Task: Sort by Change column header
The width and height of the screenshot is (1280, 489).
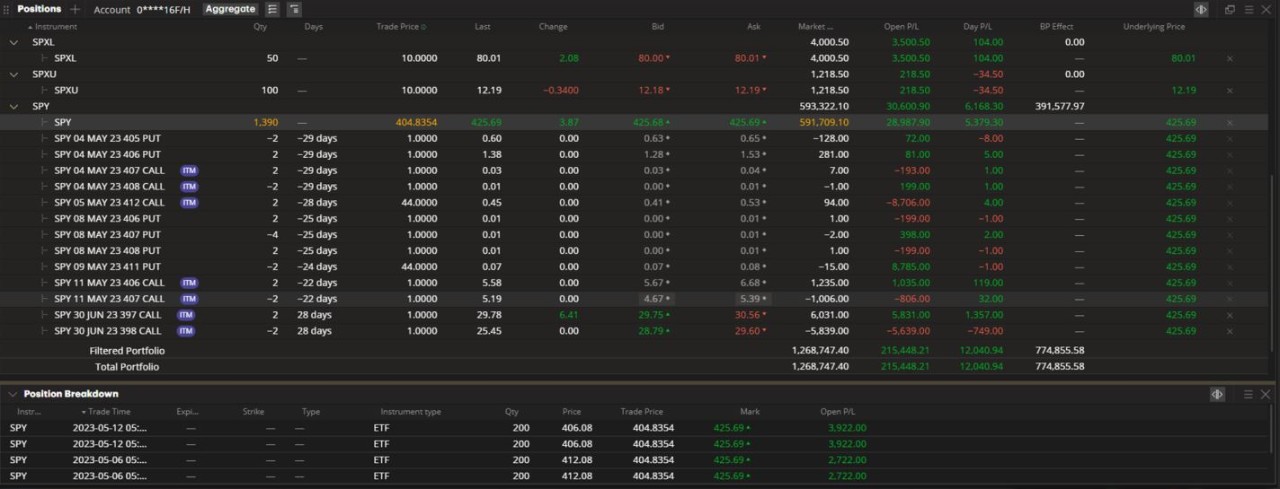Action: pyautogui.click(x=552, y=27)
